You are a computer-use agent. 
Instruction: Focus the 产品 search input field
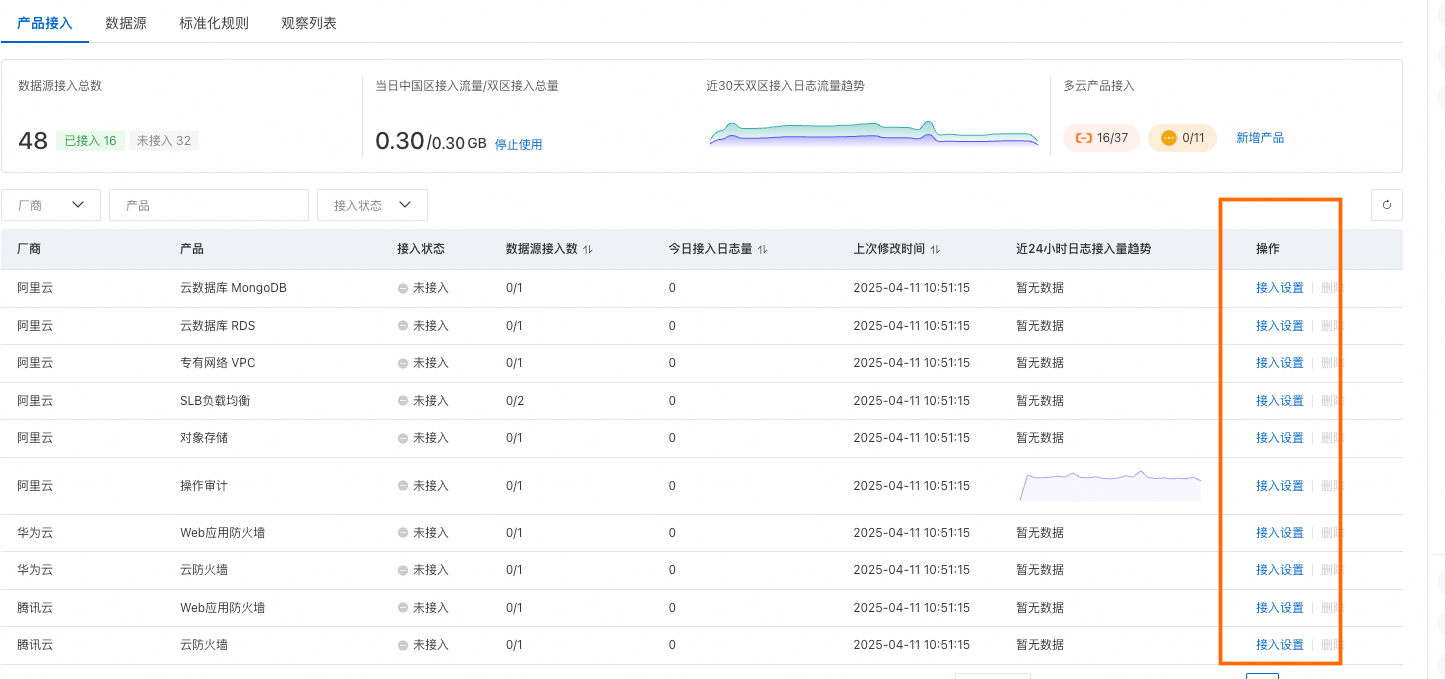209,205
